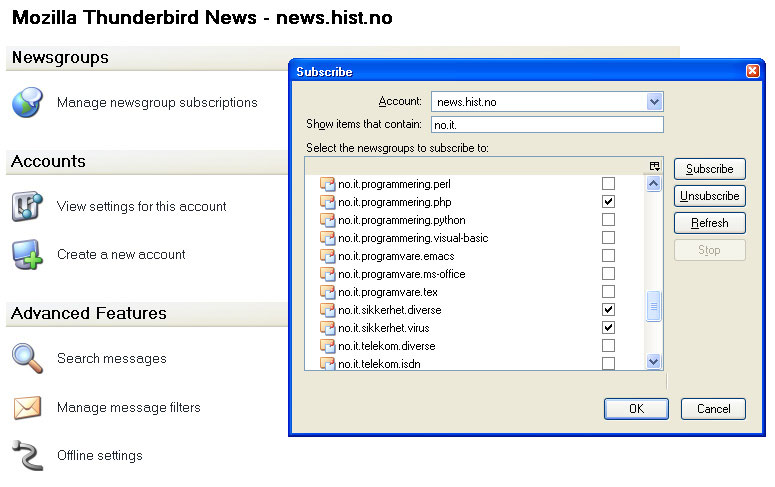Click the newsgroup icon beside no.it.sikkerhet.virus
The width and height of the screenshot is (775, 487).
pos(327,328)
